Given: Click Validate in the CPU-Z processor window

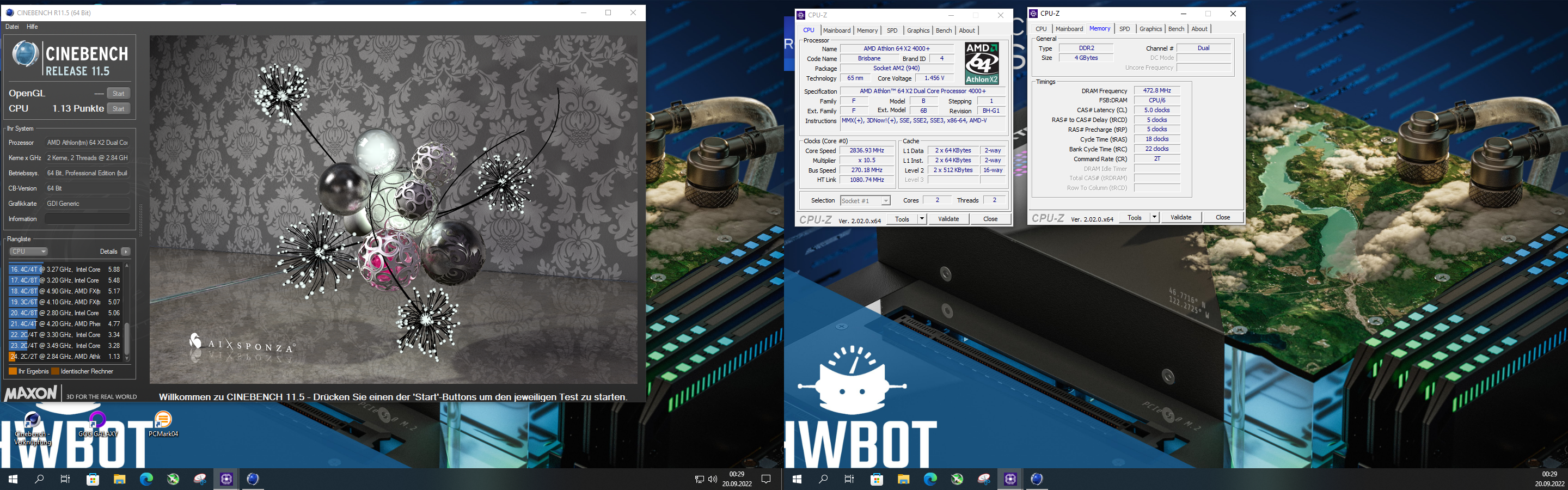Looking at the screenshot, I should tap(948, 218).
